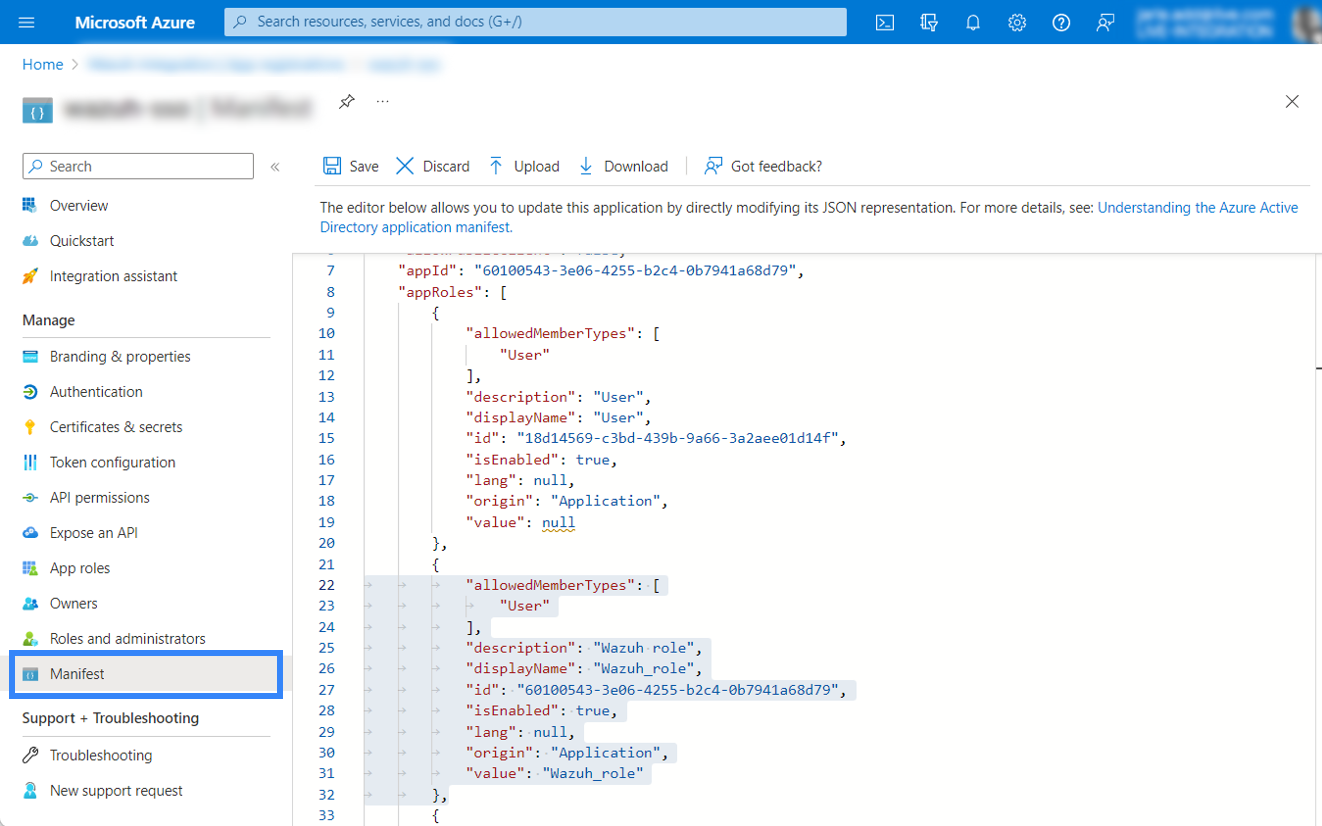1322x826 pixels.
Task: Open Expose an API
Action: click(94, 533)
